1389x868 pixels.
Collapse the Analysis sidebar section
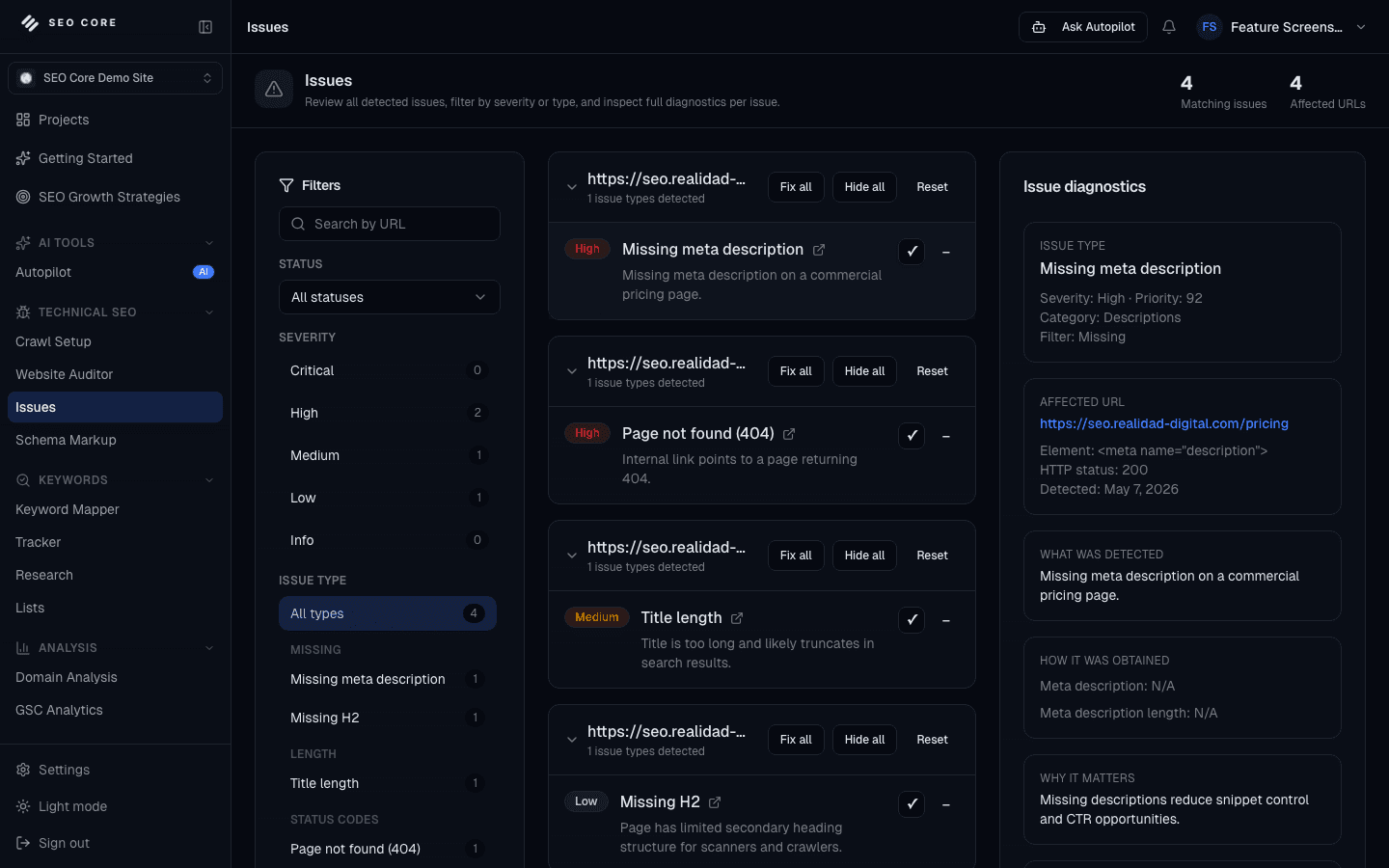pyautogui.click(x=209, y=648)
